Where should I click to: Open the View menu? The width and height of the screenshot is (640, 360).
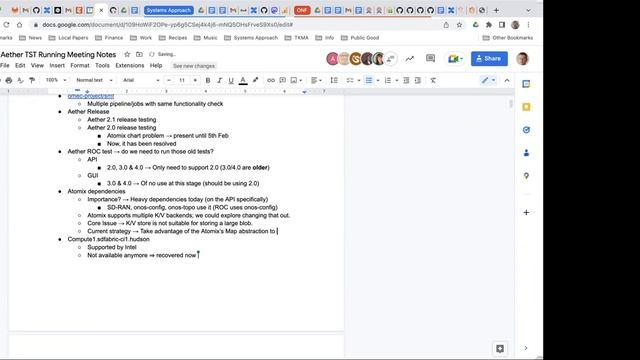(37, 65)
